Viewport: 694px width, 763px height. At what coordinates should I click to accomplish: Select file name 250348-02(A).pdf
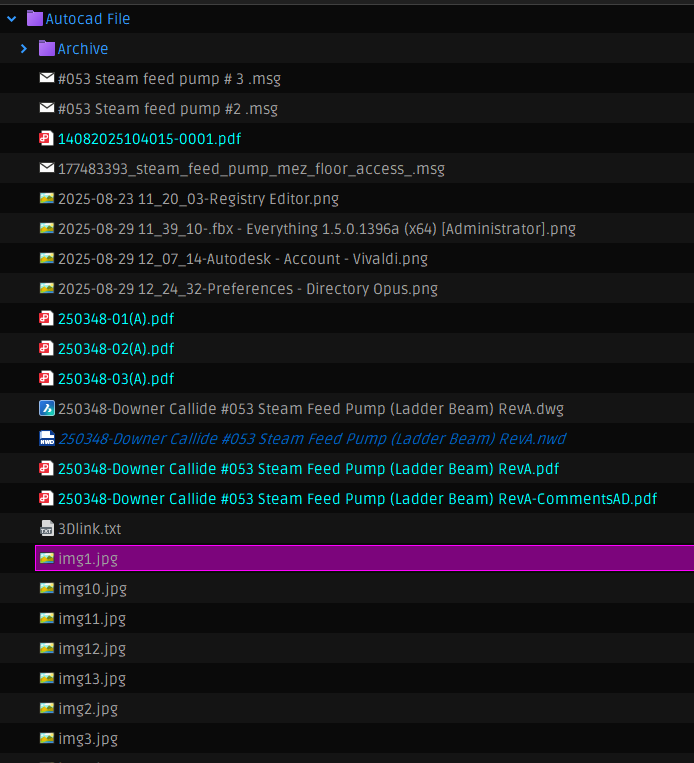[116, 349]
